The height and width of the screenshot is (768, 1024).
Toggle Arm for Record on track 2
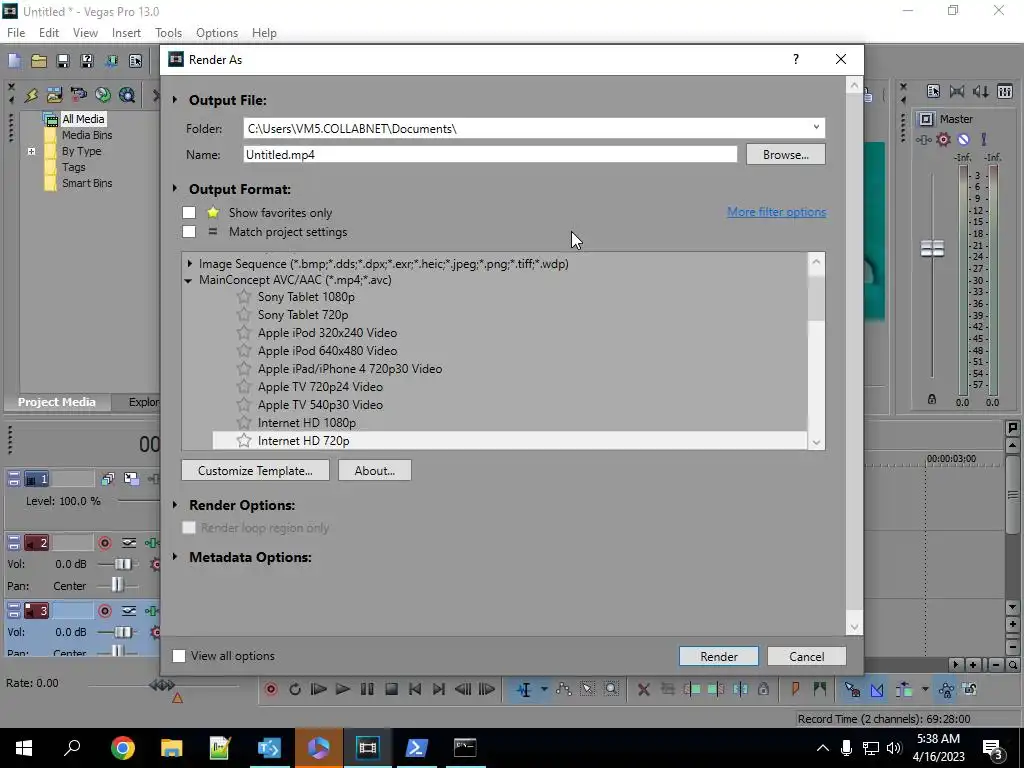(x=104, y=543)
